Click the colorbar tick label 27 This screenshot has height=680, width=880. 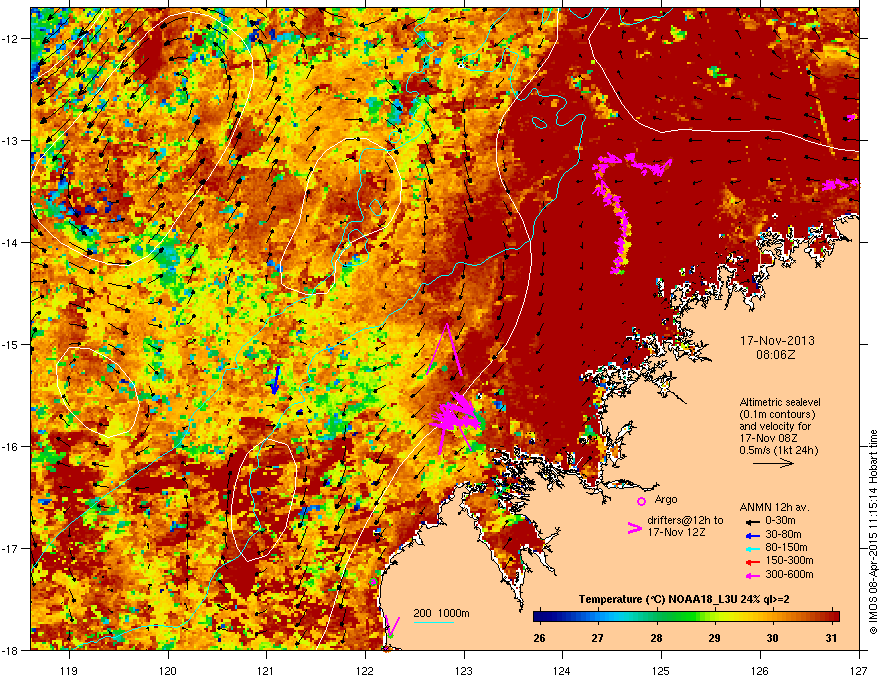[x=598, y=638]
